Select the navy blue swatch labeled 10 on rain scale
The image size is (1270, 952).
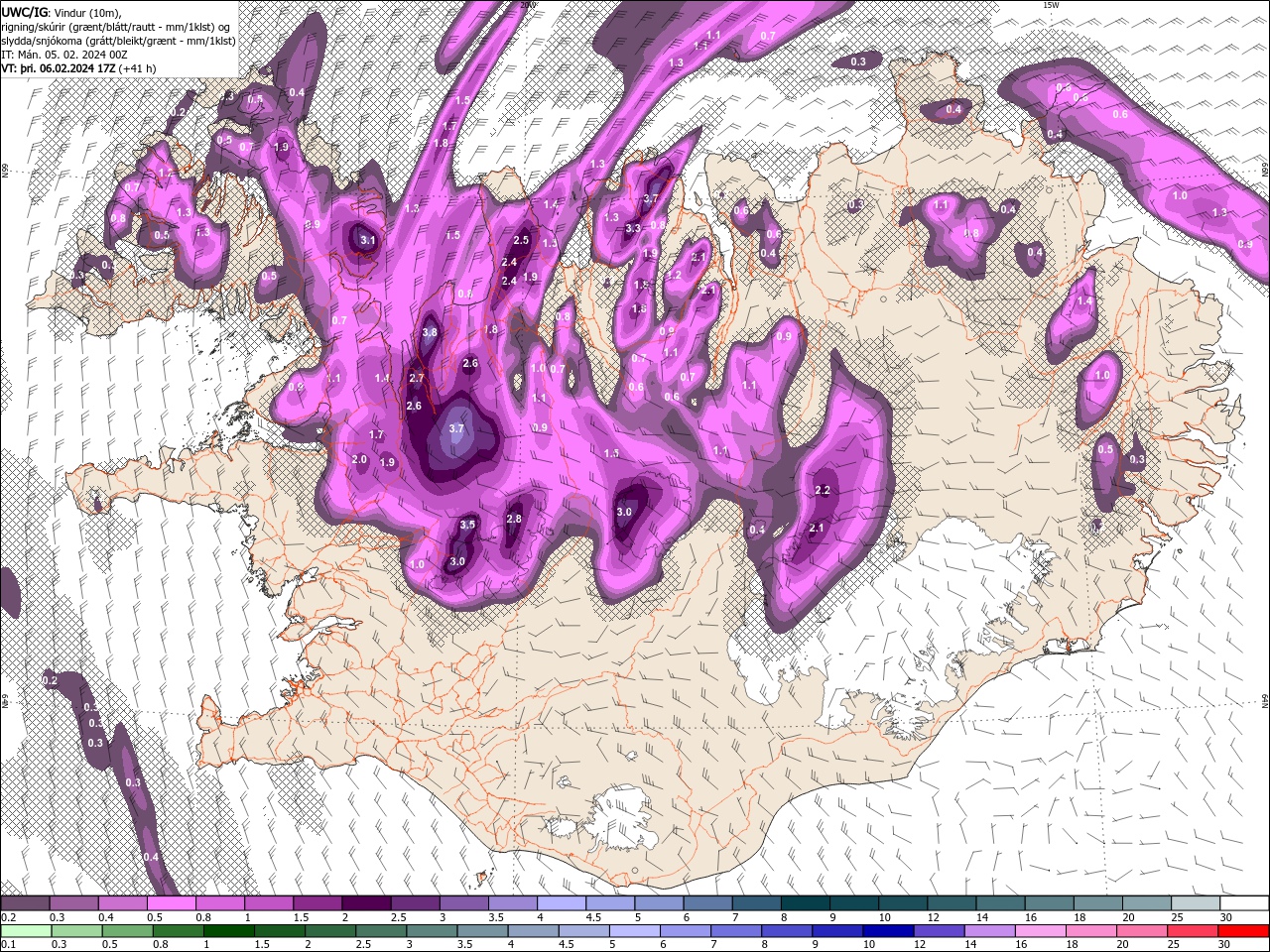tap(886, 930)
